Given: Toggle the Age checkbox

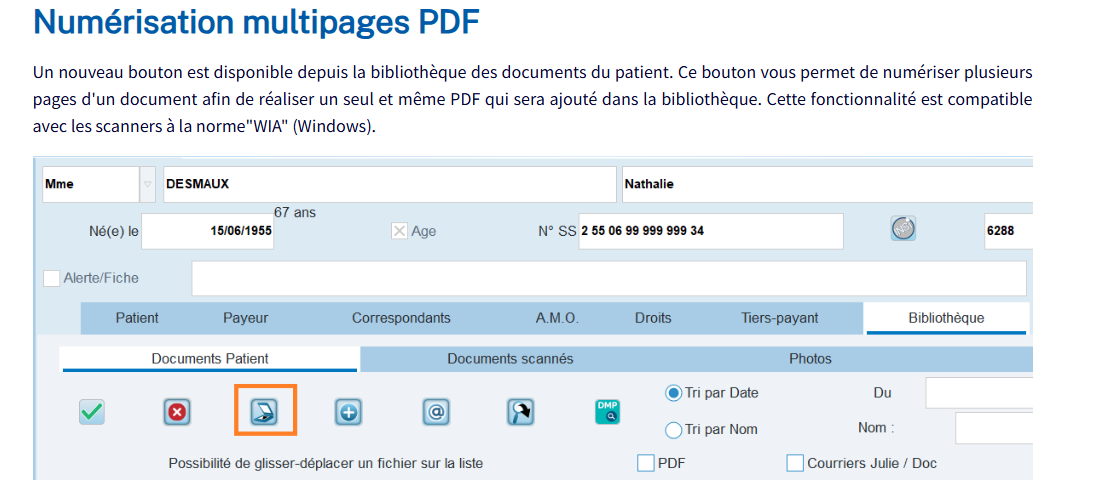Looking at the screenshot, I should 399,231.
